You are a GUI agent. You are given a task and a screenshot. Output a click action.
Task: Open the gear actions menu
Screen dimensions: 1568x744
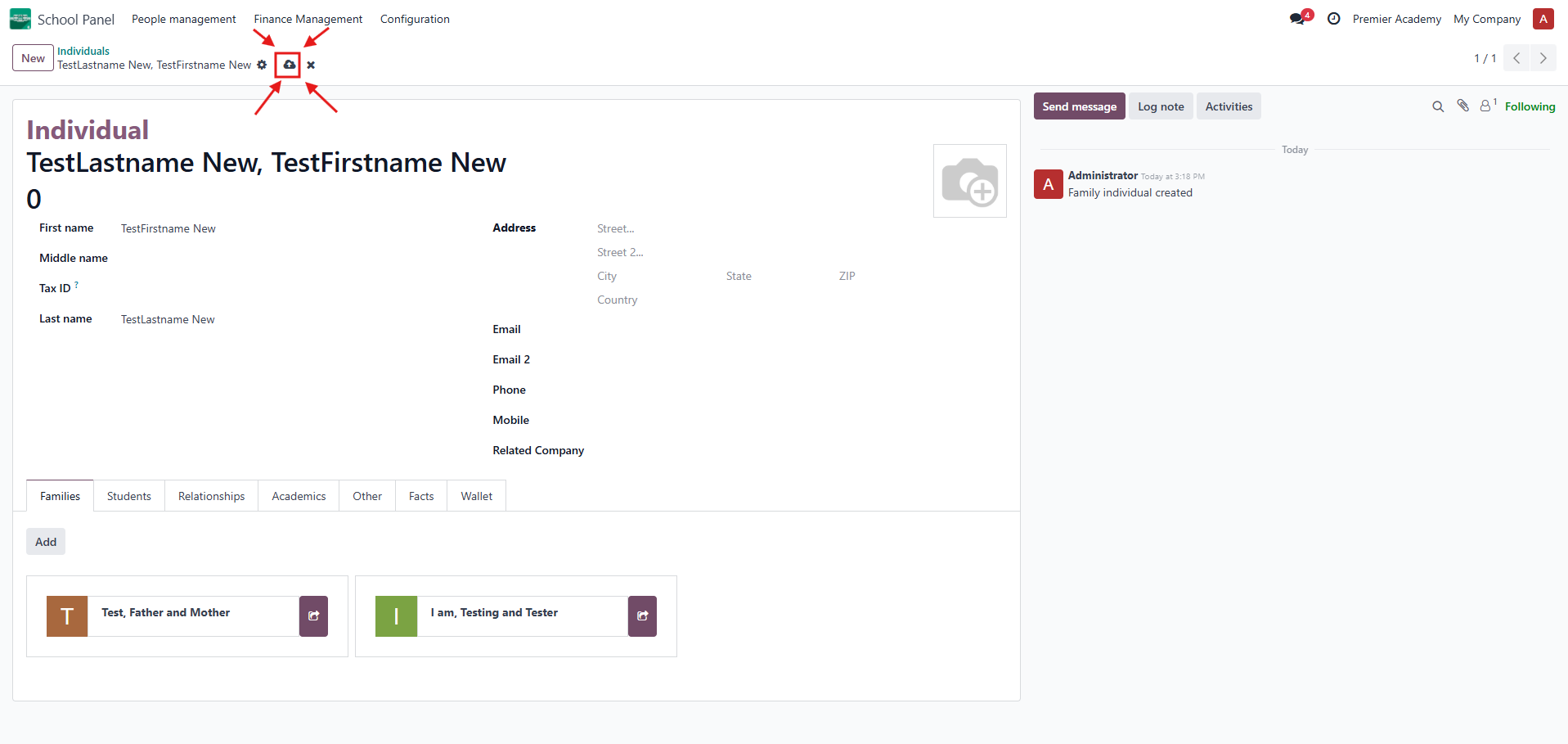pyautogui.click(x=262, y=65)
